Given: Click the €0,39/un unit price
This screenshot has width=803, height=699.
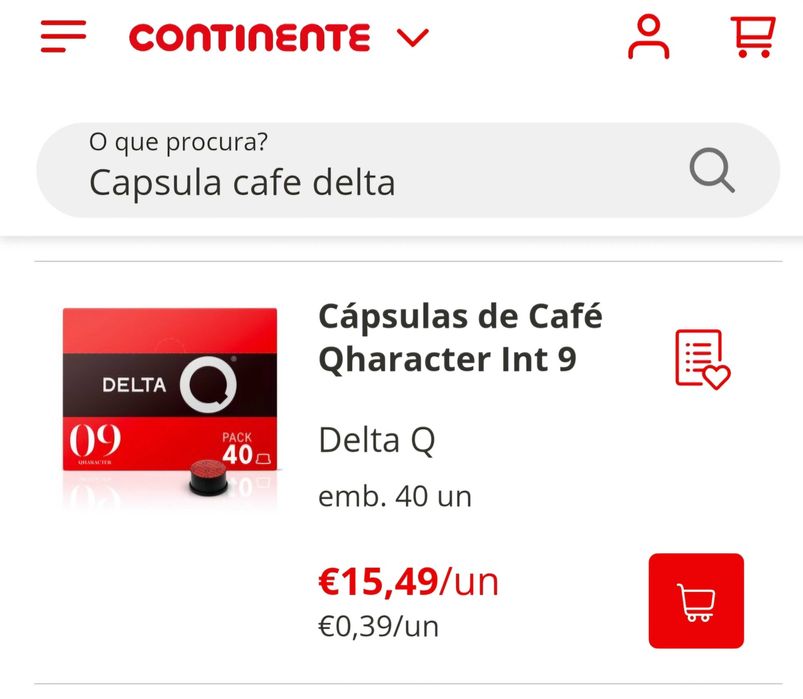Looking at the screenshot, I should click(378, 627).
